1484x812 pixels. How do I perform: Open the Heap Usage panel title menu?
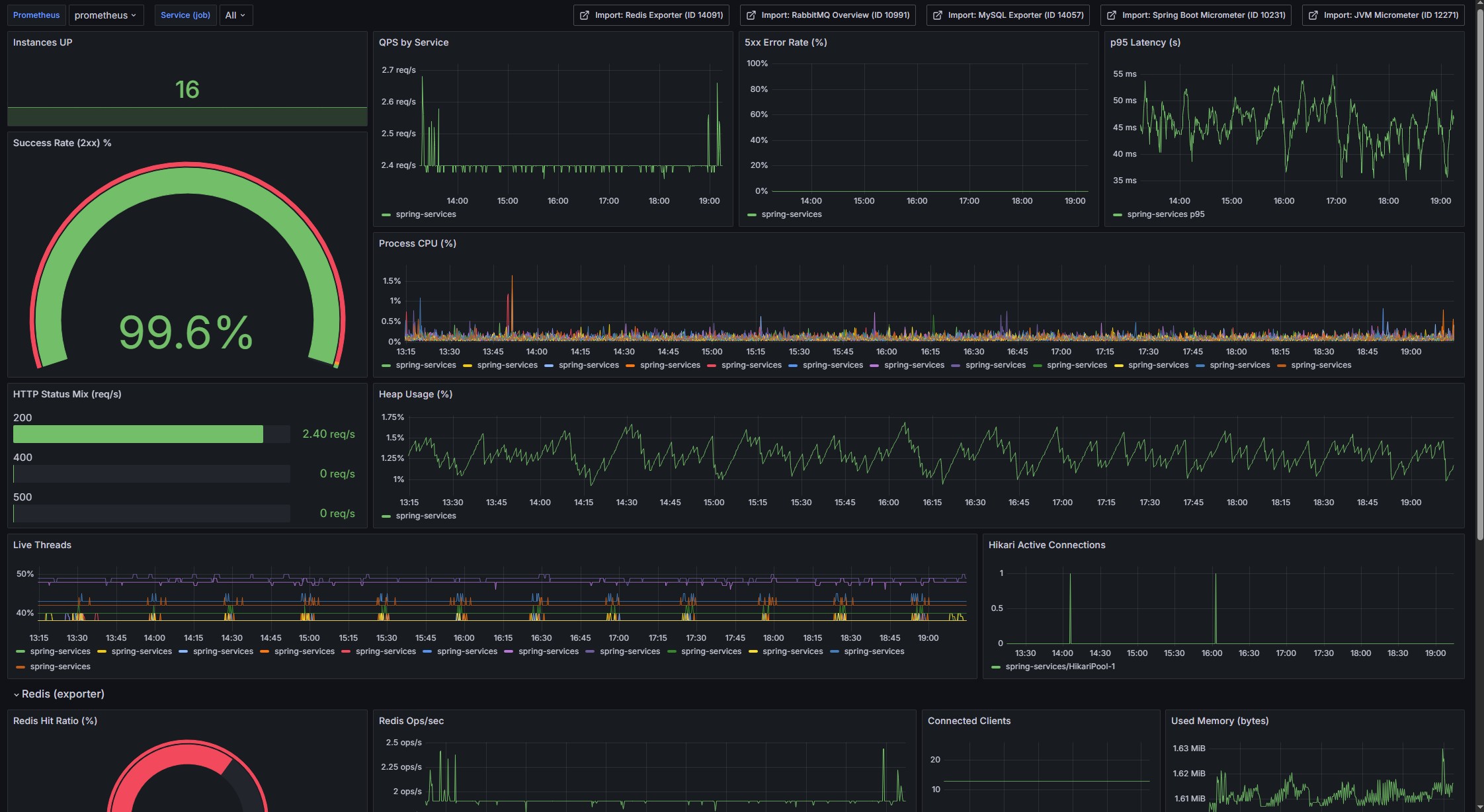pyautogui.click(x=415, y=394)
